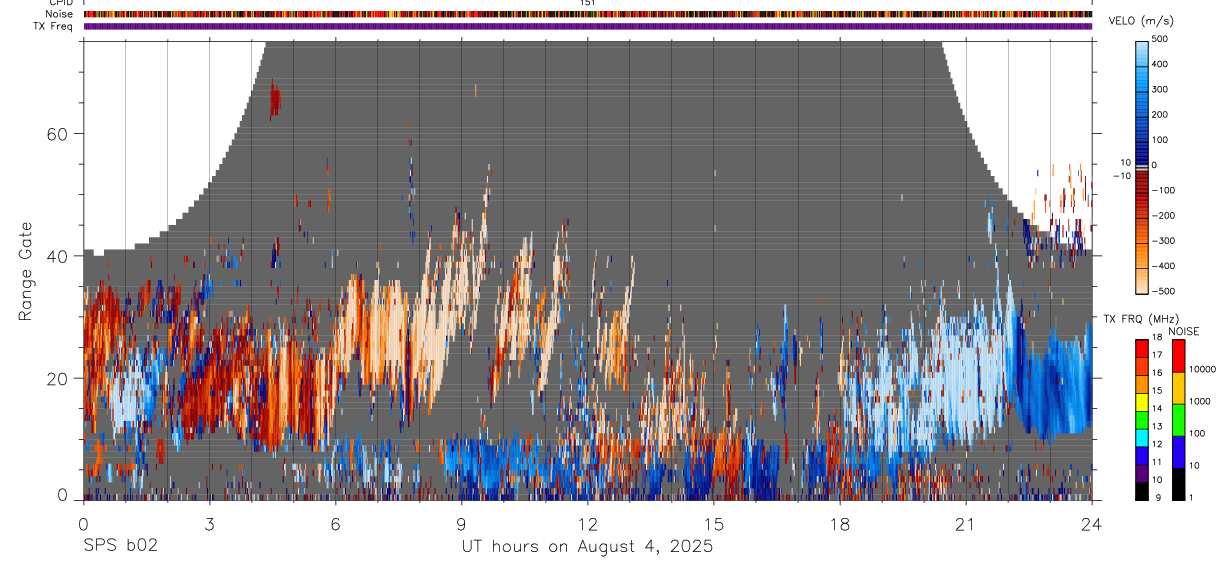
Task: Click the '1000' noise legend label
Action: point(1200,402)
